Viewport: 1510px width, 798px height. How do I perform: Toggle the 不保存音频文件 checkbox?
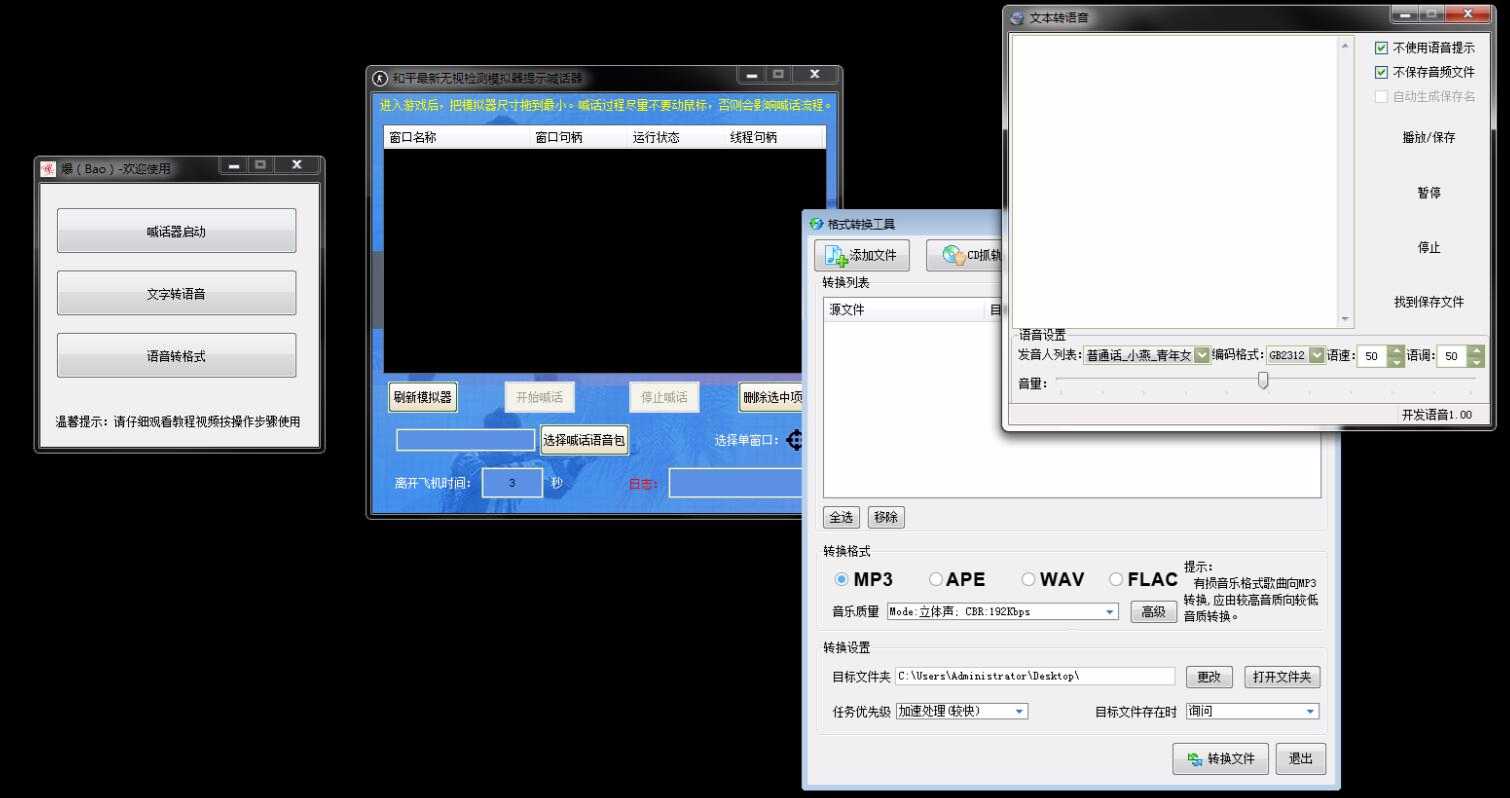pos(1381,72)
